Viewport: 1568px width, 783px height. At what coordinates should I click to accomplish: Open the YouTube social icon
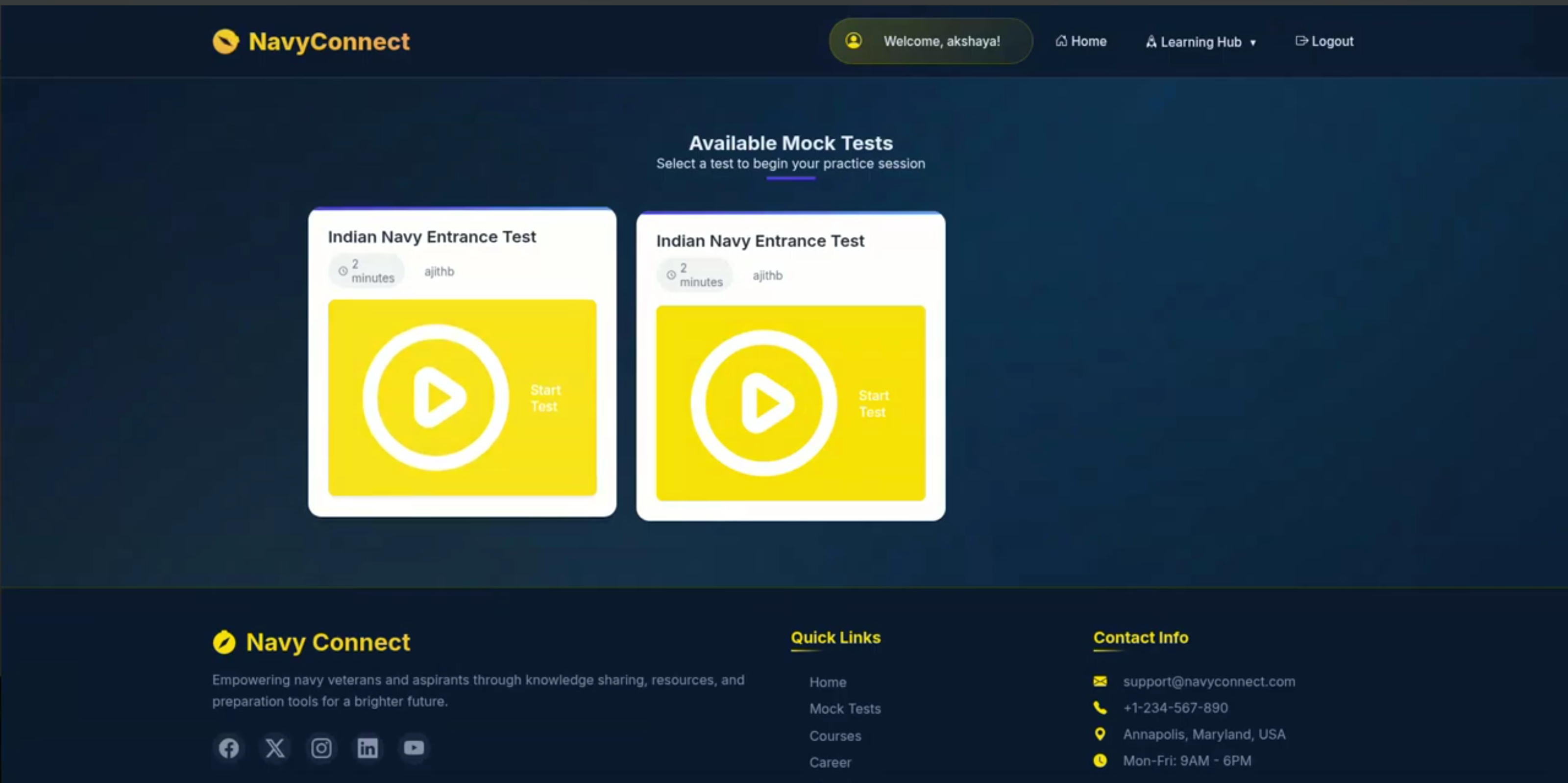[414, 748]
